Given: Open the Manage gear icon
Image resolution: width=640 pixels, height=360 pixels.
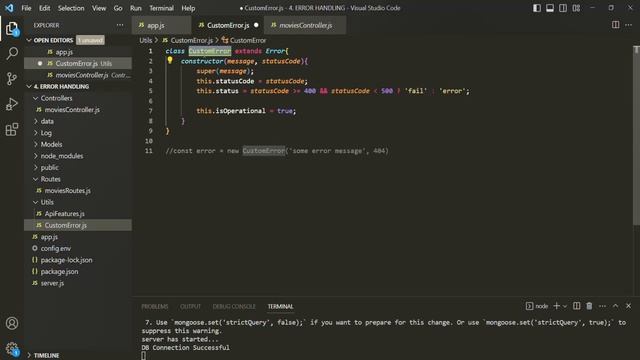Looking at the screenshot, I should coord(12,349).
